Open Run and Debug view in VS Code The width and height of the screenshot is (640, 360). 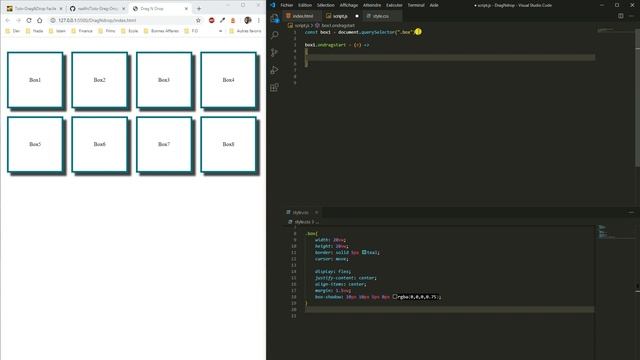(275, 70)
